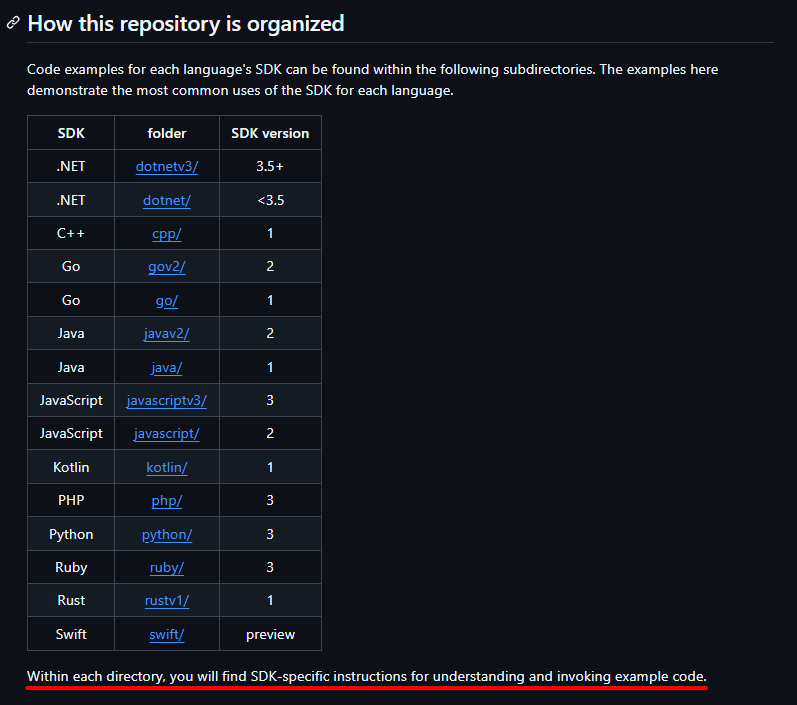Open the java/ folder link
Viewport: 797px width, 705px height.
(167, 367)
